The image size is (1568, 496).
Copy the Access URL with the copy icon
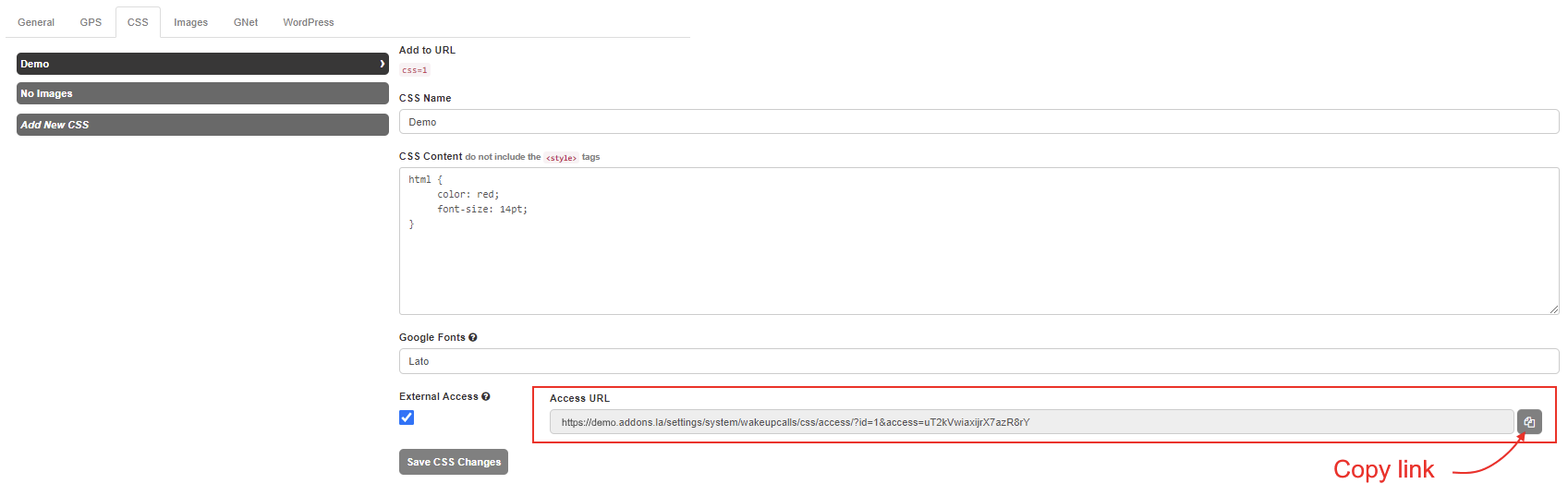click(1529, 422)
